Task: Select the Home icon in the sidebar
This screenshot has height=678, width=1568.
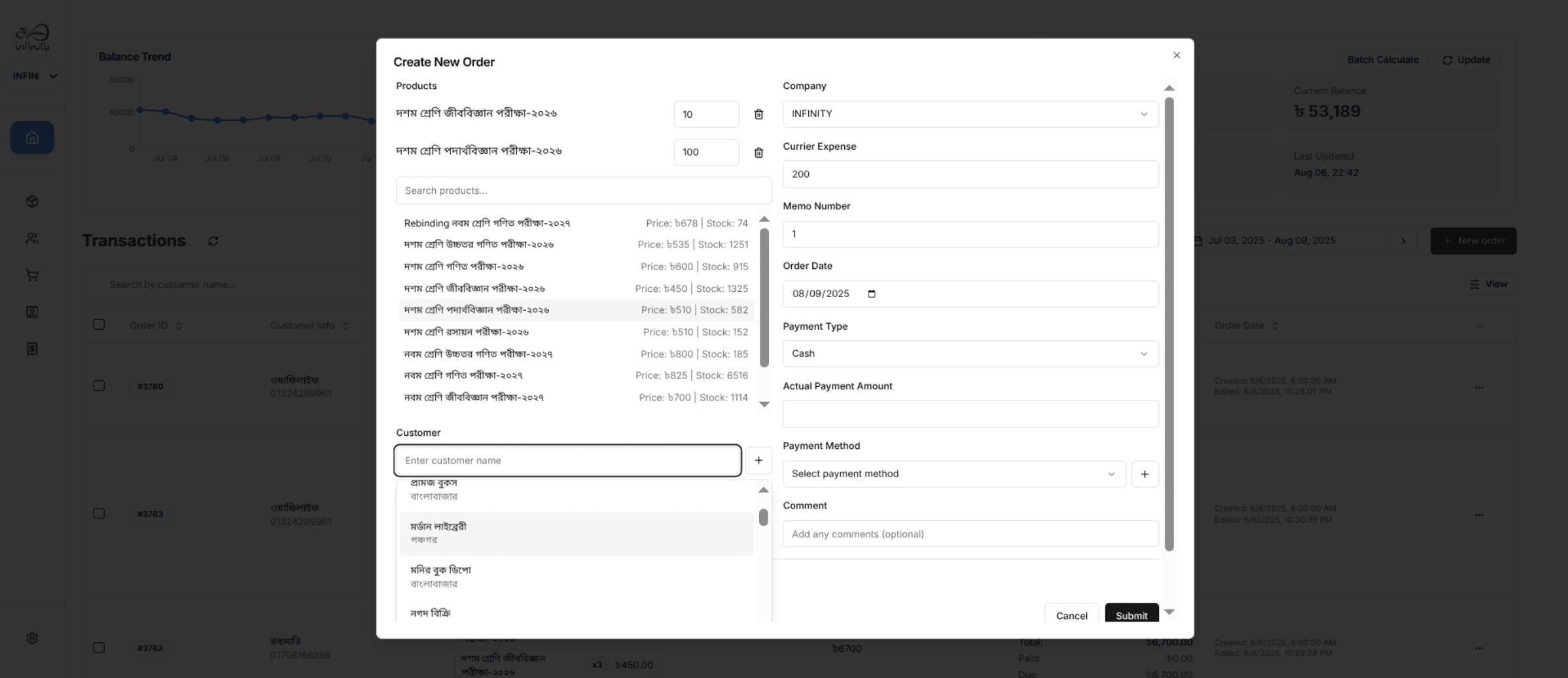Action: click(31, 137)
